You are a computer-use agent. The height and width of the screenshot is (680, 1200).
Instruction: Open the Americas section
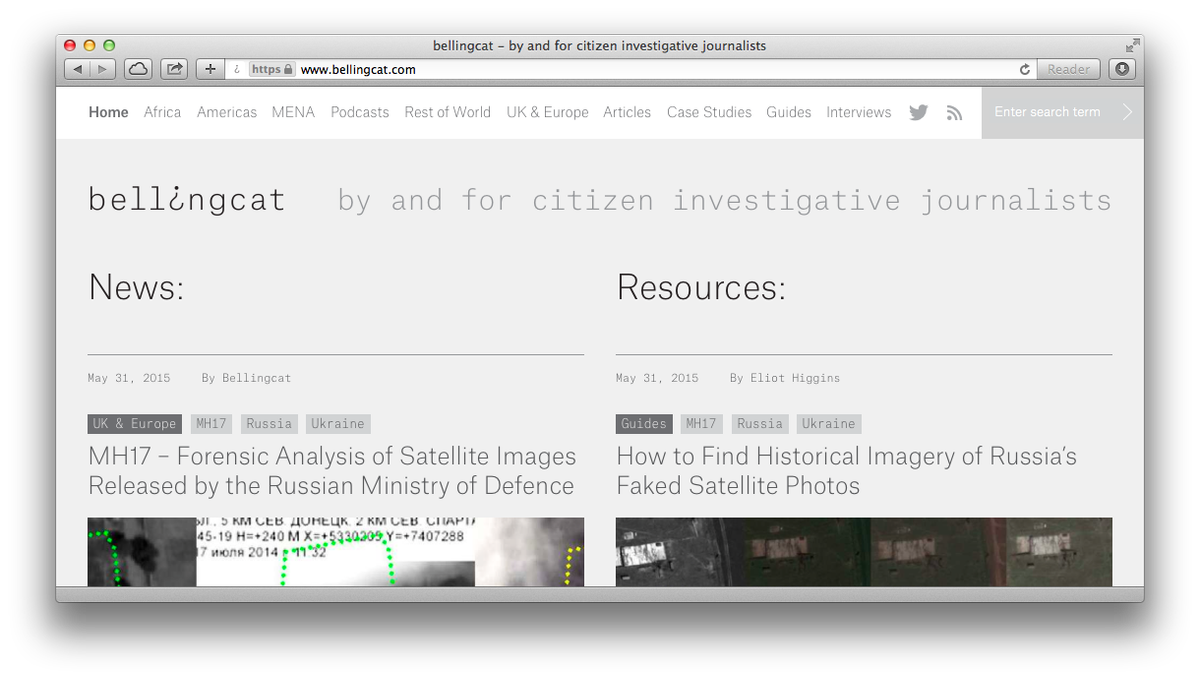click(x=227, y=112)
